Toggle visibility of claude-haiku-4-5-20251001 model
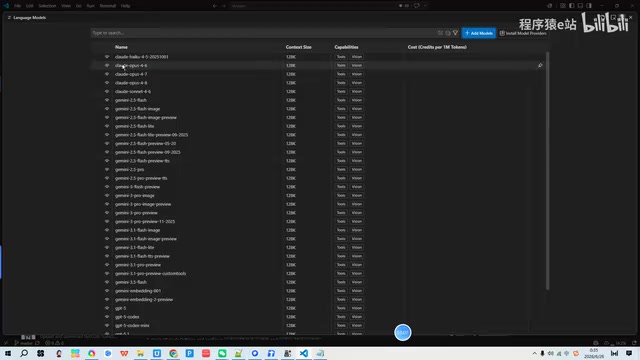 click(x=107, y=57)
